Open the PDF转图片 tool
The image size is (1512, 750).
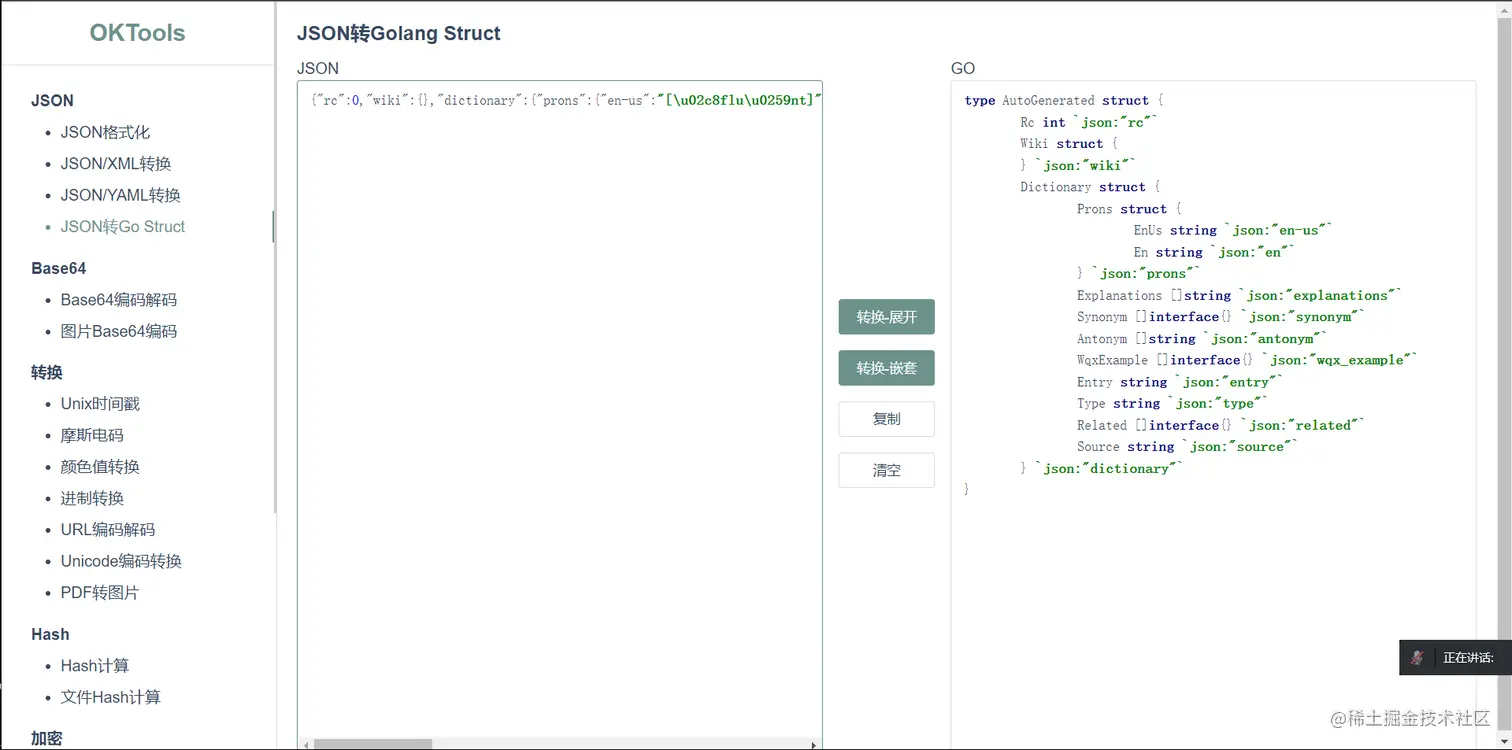click(100, 593)
